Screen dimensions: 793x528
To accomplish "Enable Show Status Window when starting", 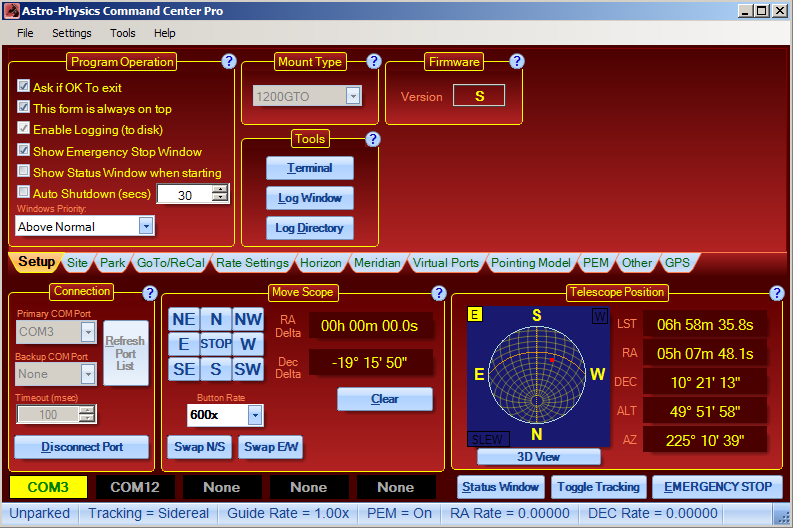I will pos(23,171).
